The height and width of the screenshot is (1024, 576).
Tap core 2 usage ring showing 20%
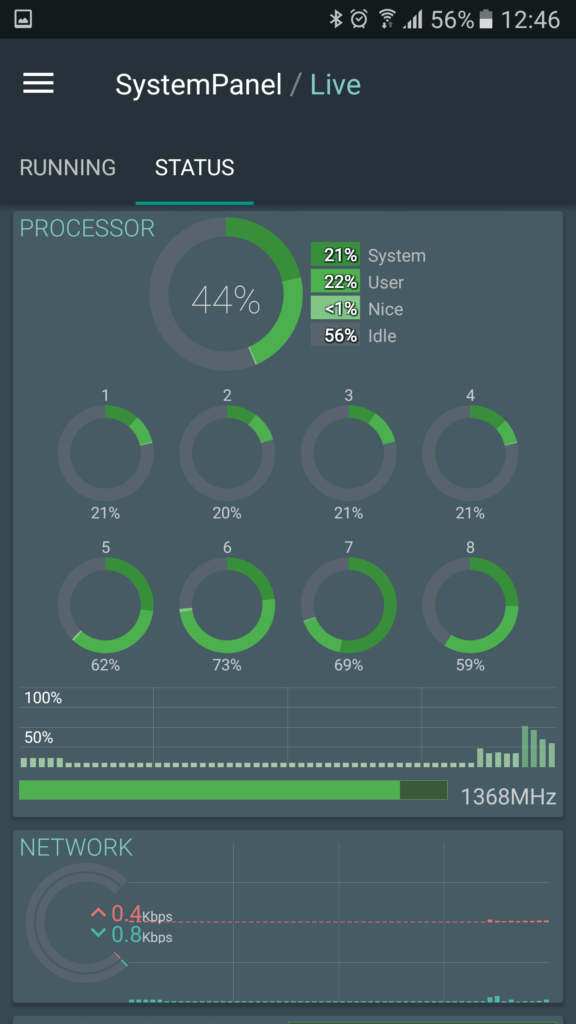(227, 453)
